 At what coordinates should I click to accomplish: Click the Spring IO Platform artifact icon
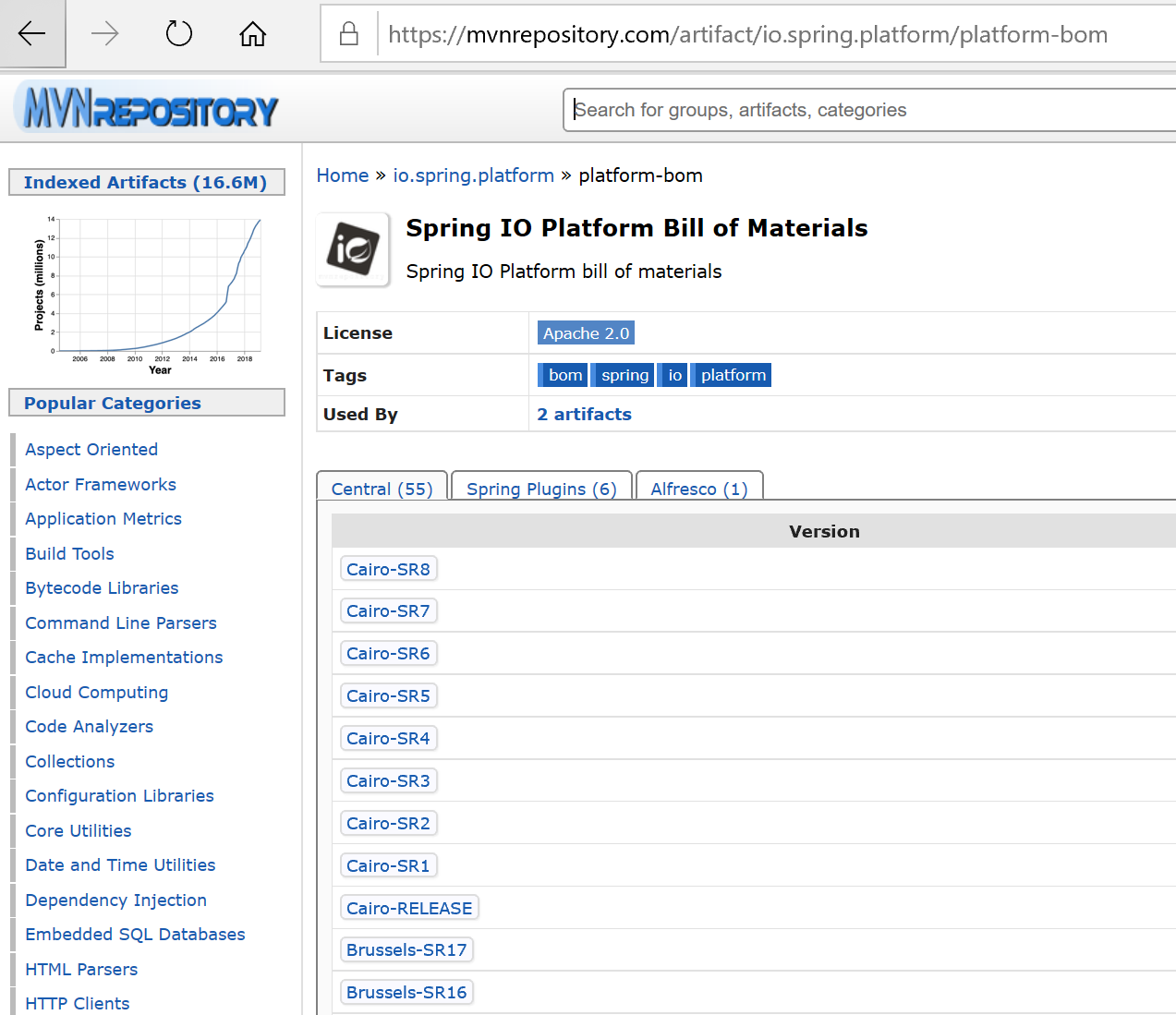click(x=353, y=249)
